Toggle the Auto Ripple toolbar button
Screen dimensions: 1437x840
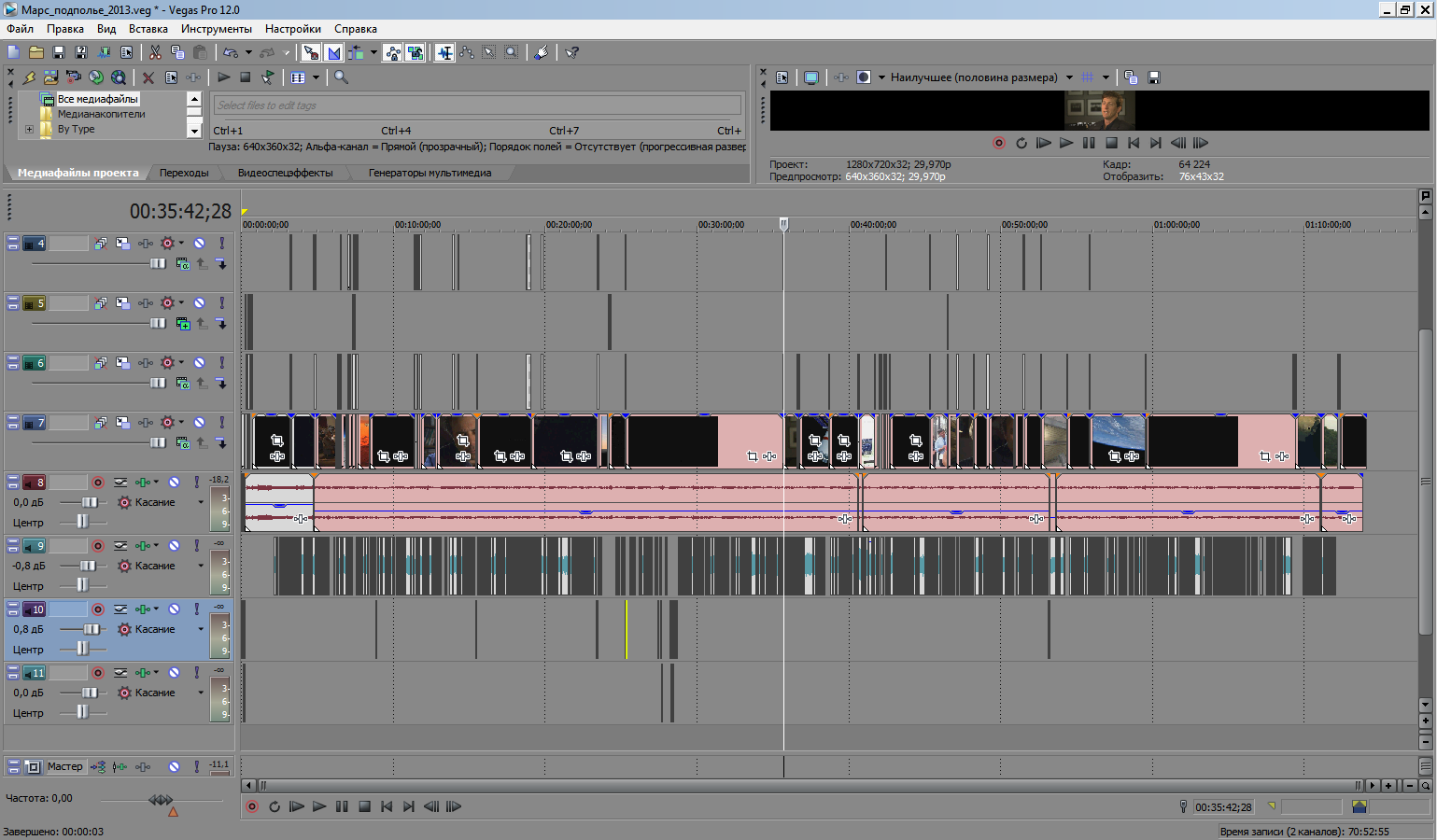tap(356, 52)
